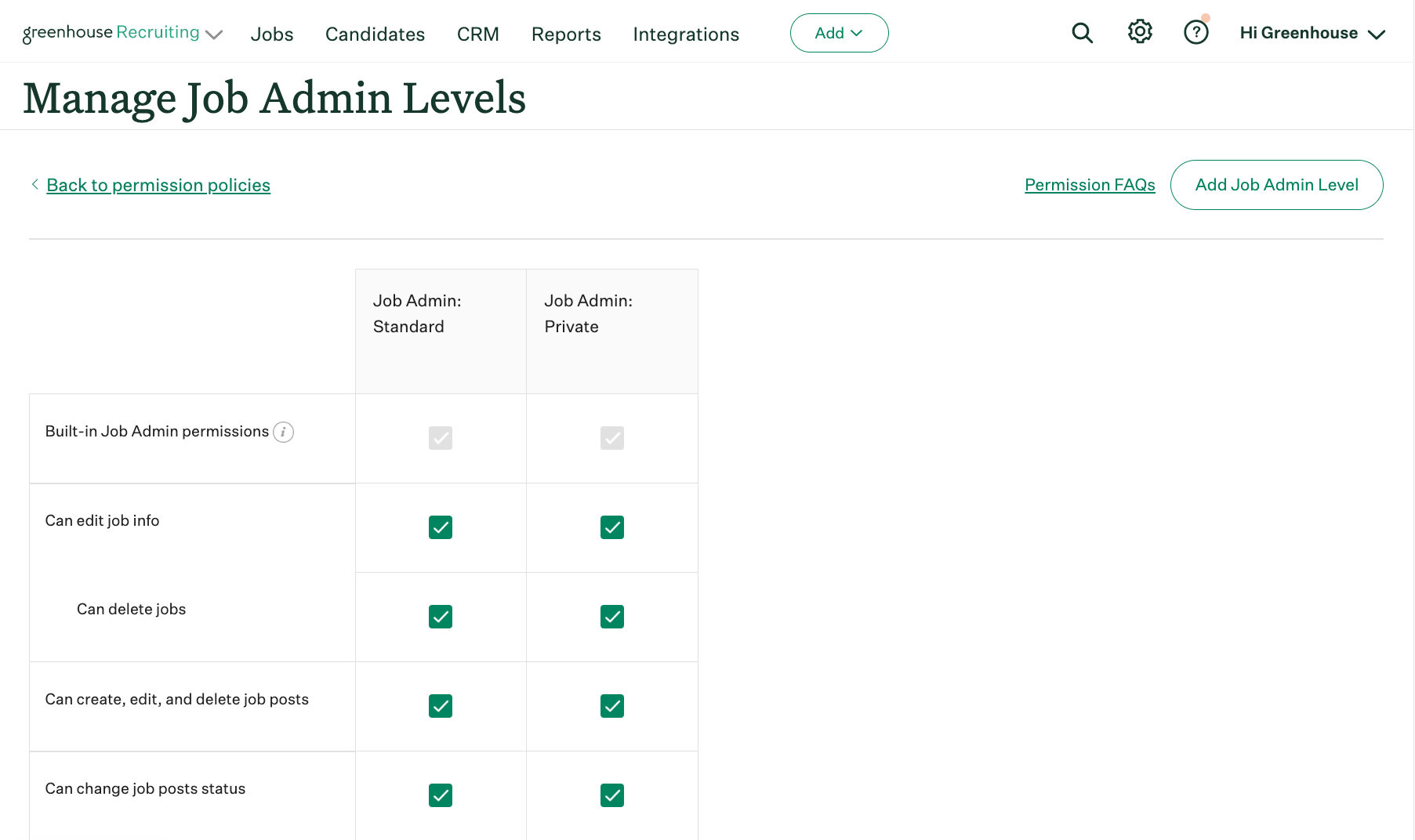This screenshot has width=1415, height=840.
Task: Open the Permission FAQs link
Action: 1090,185
